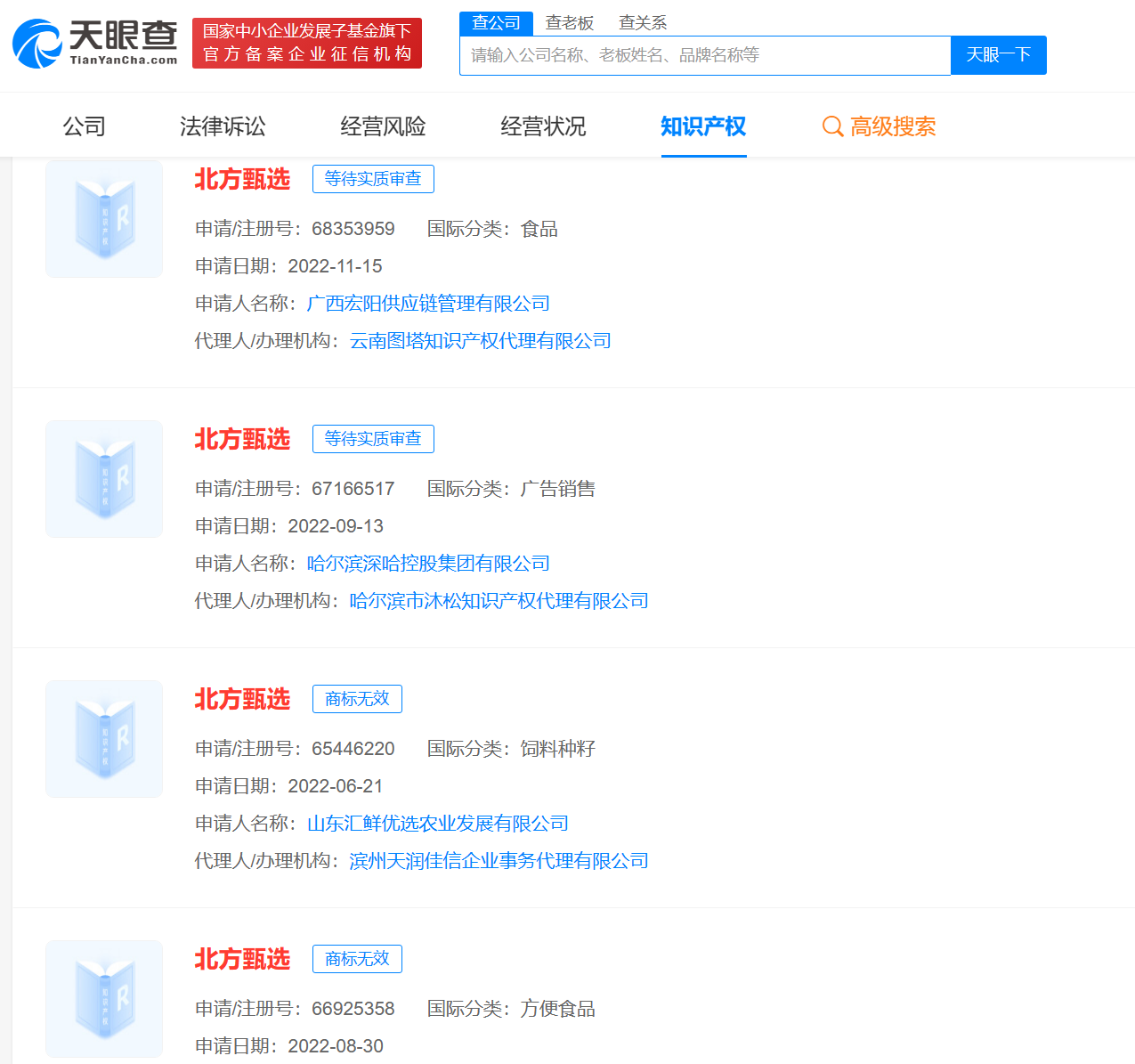Switch search mode to 查老板

(x=569, y=23)
